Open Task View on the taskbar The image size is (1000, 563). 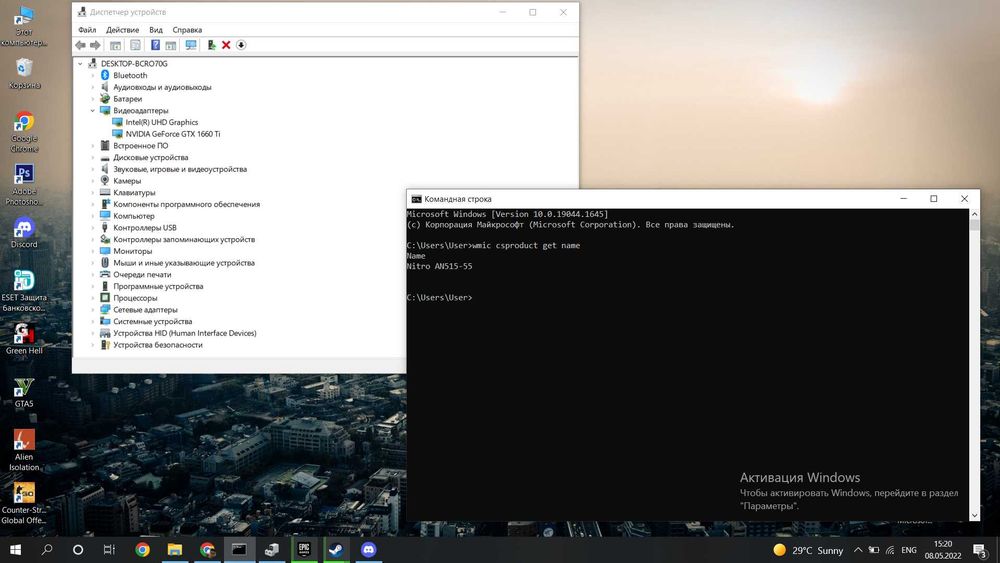coord(109,550)
